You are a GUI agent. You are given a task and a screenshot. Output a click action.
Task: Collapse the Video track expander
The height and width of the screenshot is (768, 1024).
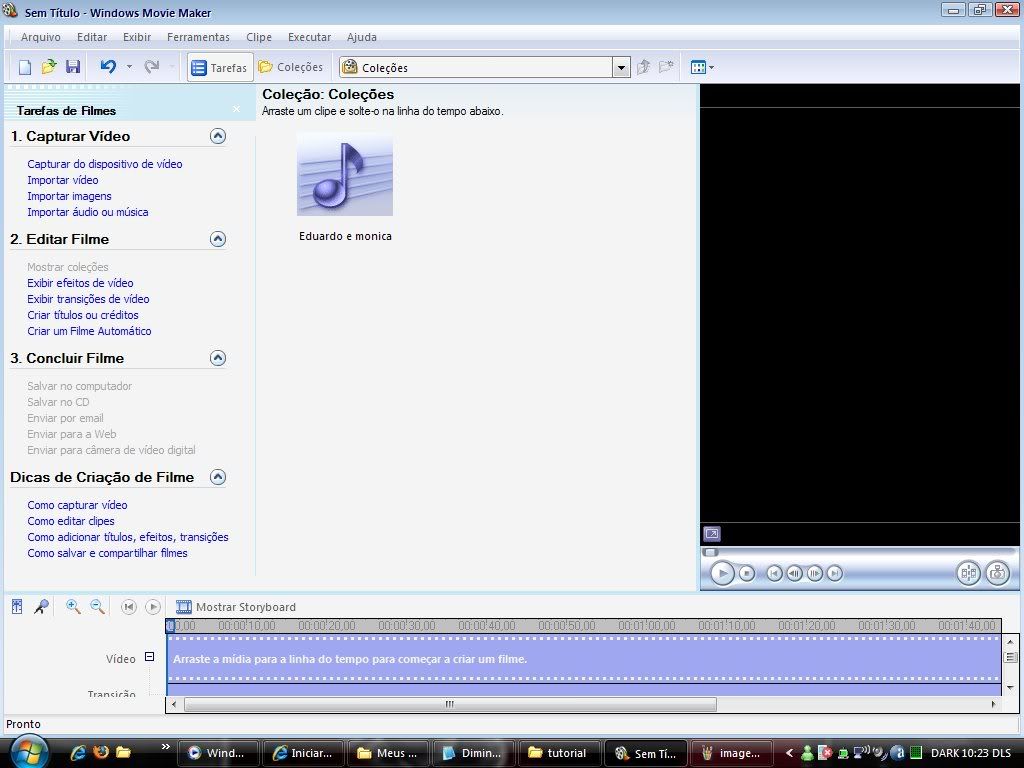pos(150,658)
